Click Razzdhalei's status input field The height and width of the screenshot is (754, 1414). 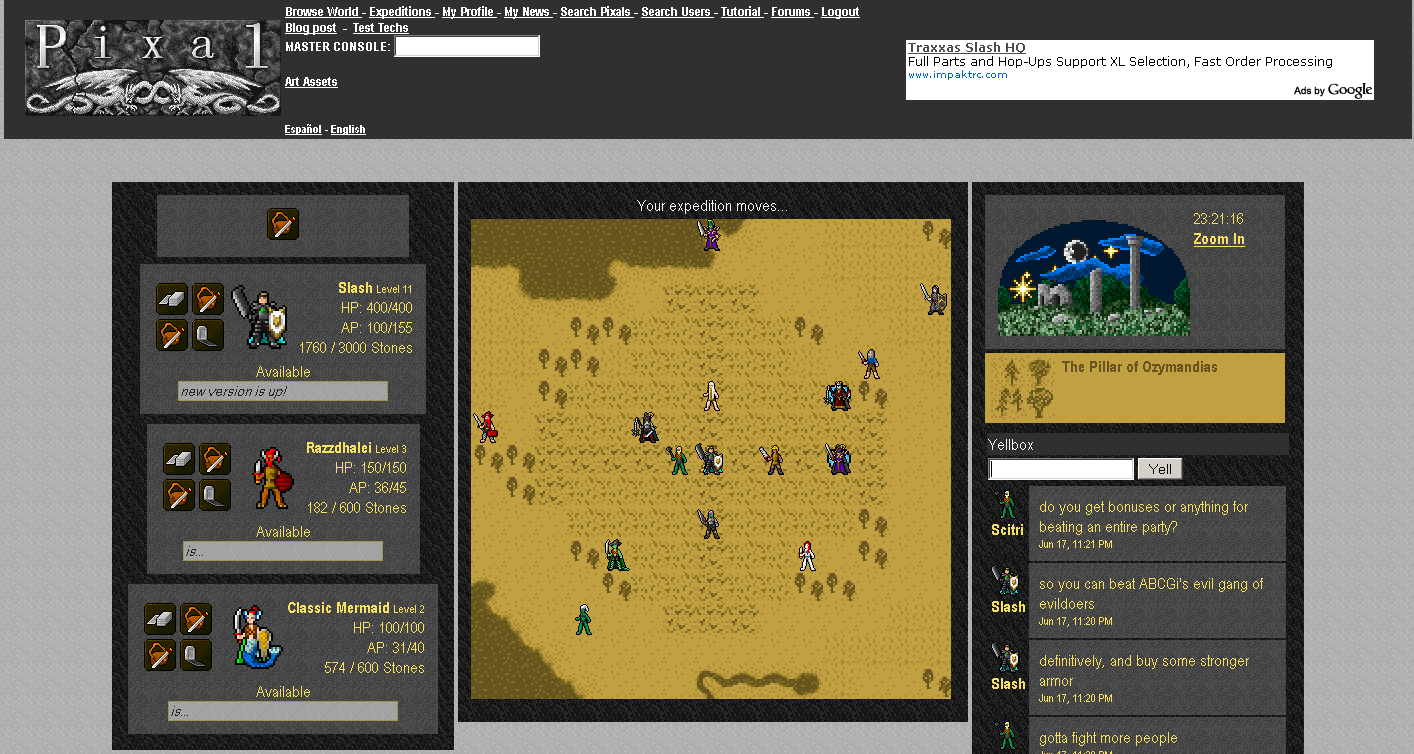coord(283,551)
